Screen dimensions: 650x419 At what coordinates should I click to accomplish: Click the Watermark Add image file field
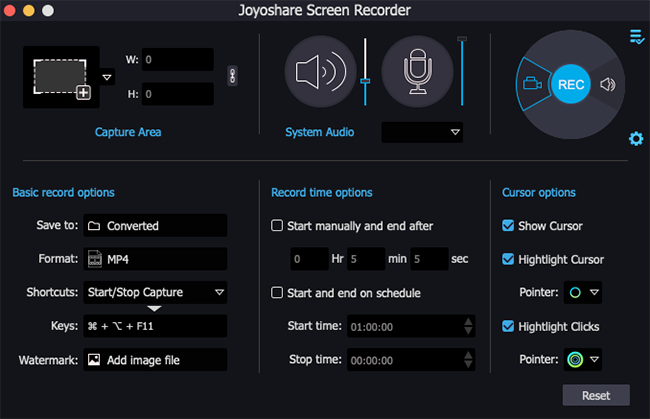(155, 360)
